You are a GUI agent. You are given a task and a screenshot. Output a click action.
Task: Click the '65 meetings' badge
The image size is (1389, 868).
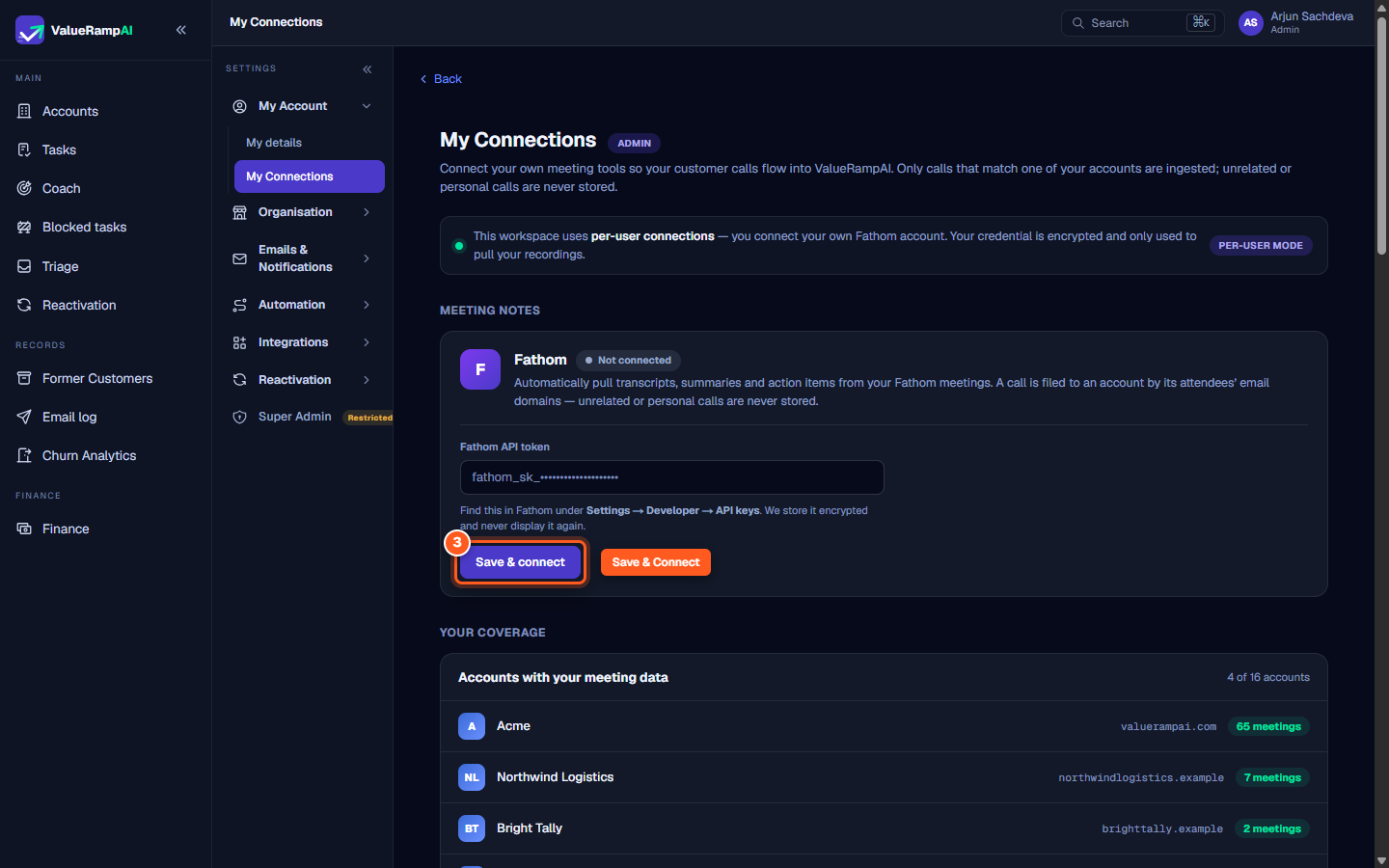coord(1268,726)
